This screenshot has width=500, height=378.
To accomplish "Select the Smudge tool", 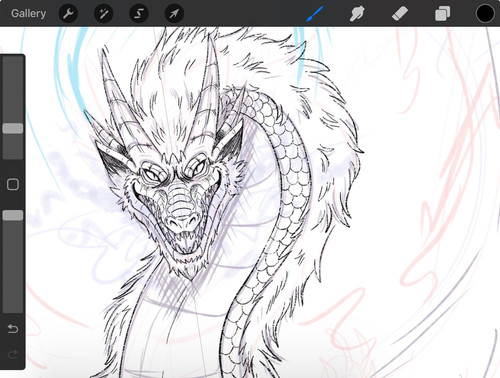I will (x=357, y=14).
